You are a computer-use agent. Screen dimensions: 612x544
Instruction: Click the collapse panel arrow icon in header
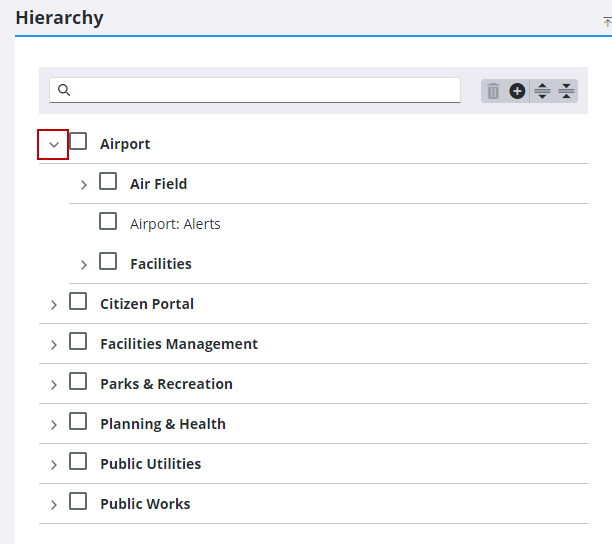pos(607,21)
